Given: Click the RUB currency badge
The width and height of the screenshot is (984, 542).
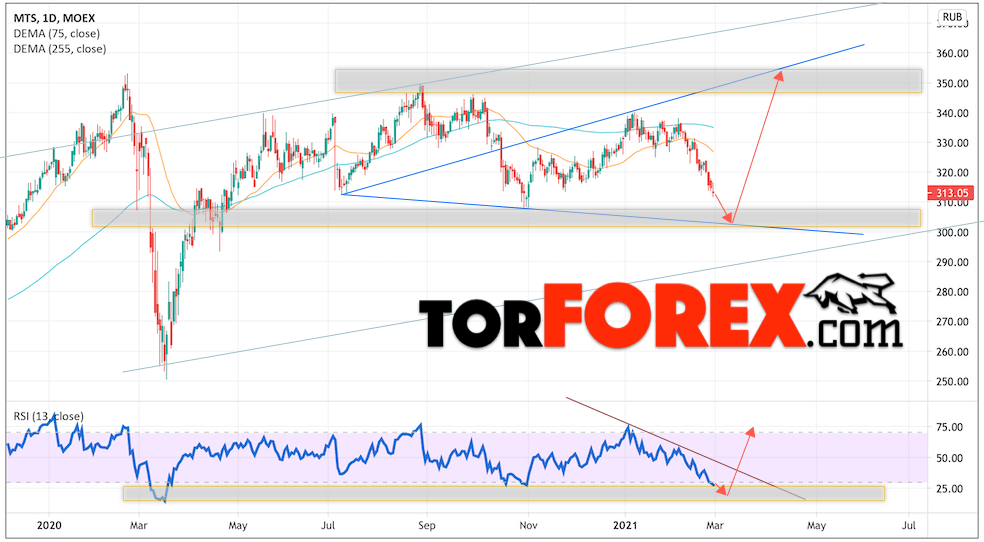Looking at the screenshot, I should coord(951,17).
